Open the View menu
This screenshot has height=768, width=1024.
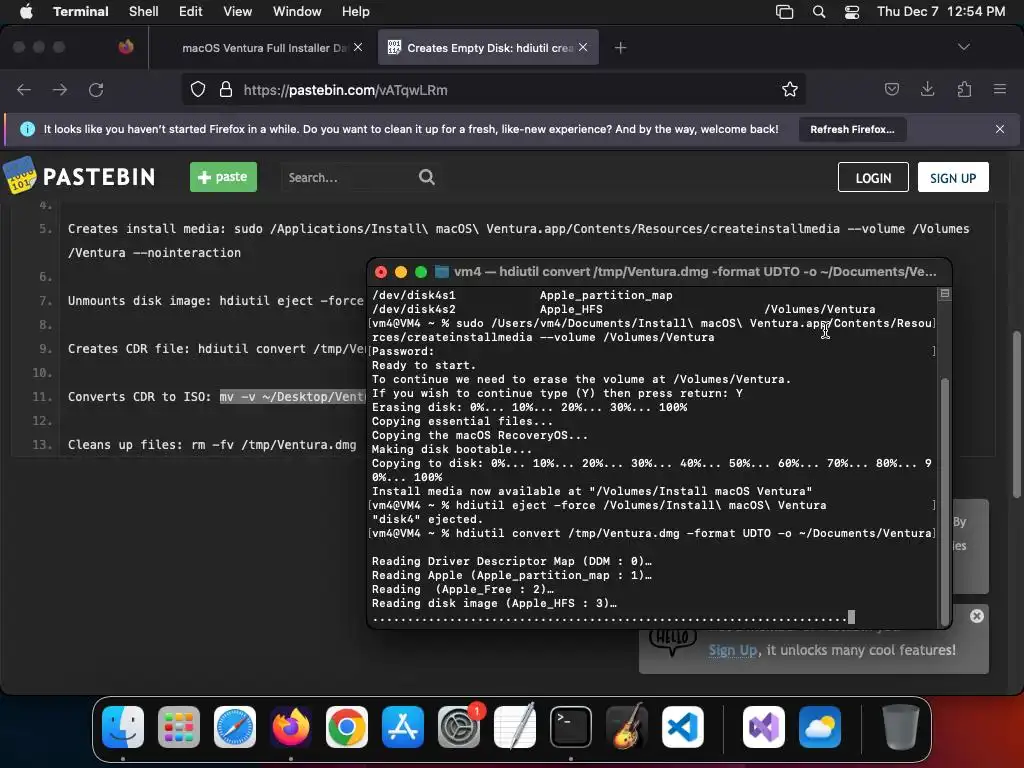pyautogui.click(x=238, y=11)
